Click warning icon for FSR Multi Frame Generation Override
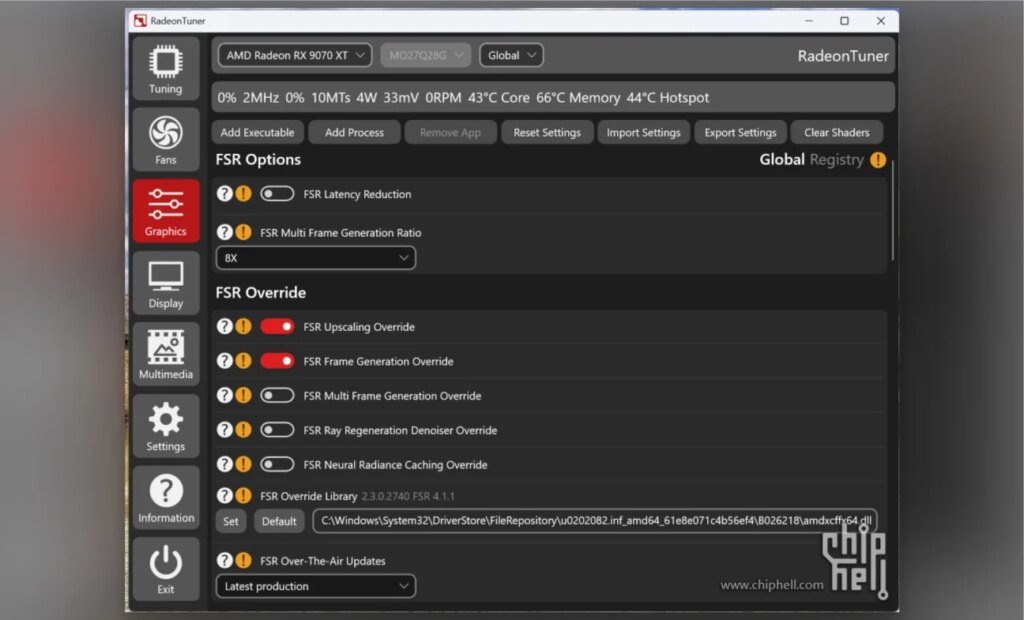 [x=243, y=395]
